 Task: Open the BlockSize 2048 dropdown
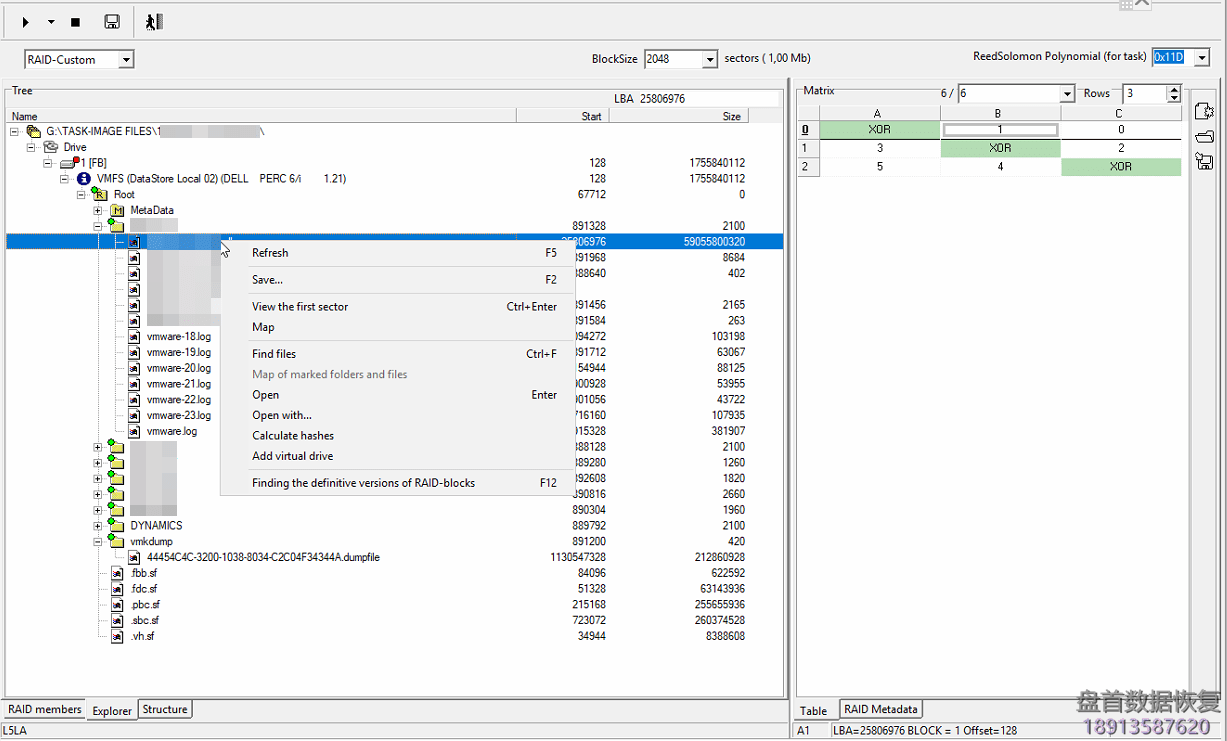pyautogui.click(x=709, y=59)
